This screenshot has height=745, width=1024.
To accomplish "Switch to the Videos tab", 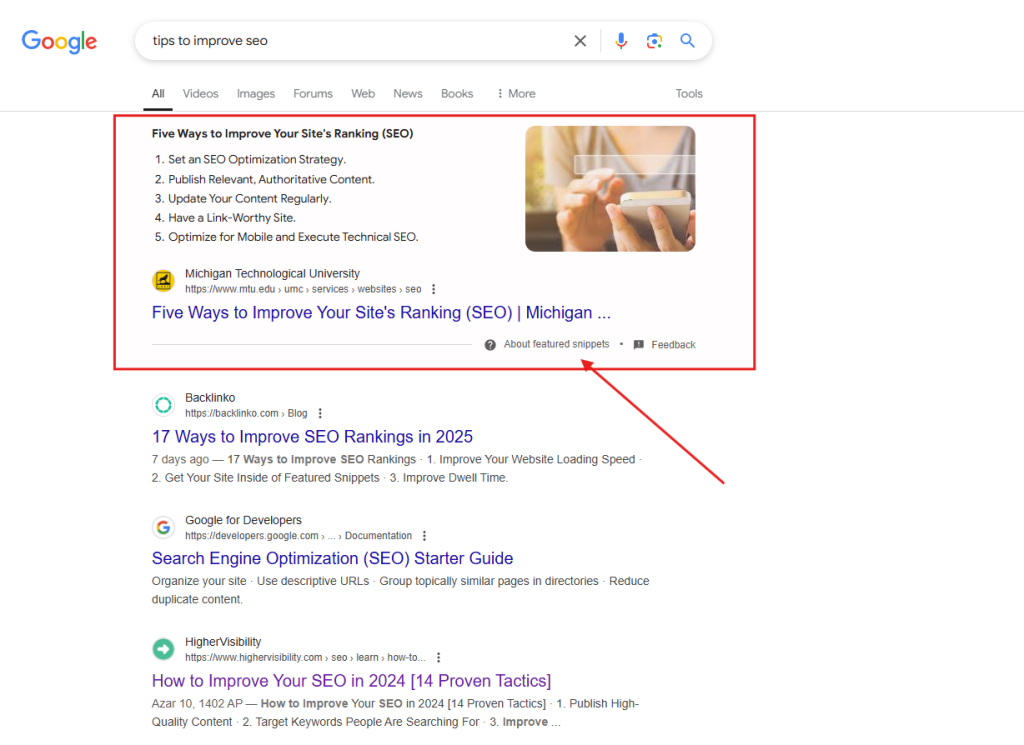I will (200, 93).
